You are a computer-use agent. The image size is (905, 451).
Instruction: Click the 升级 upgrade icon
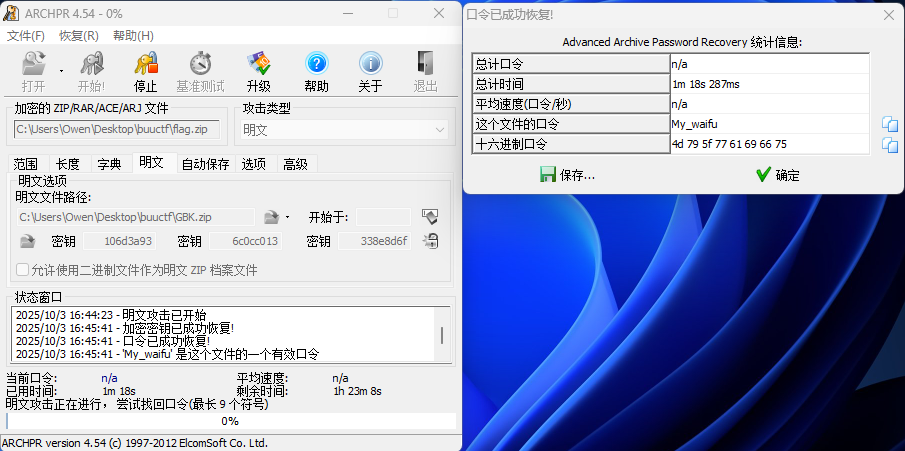point(259,64)
